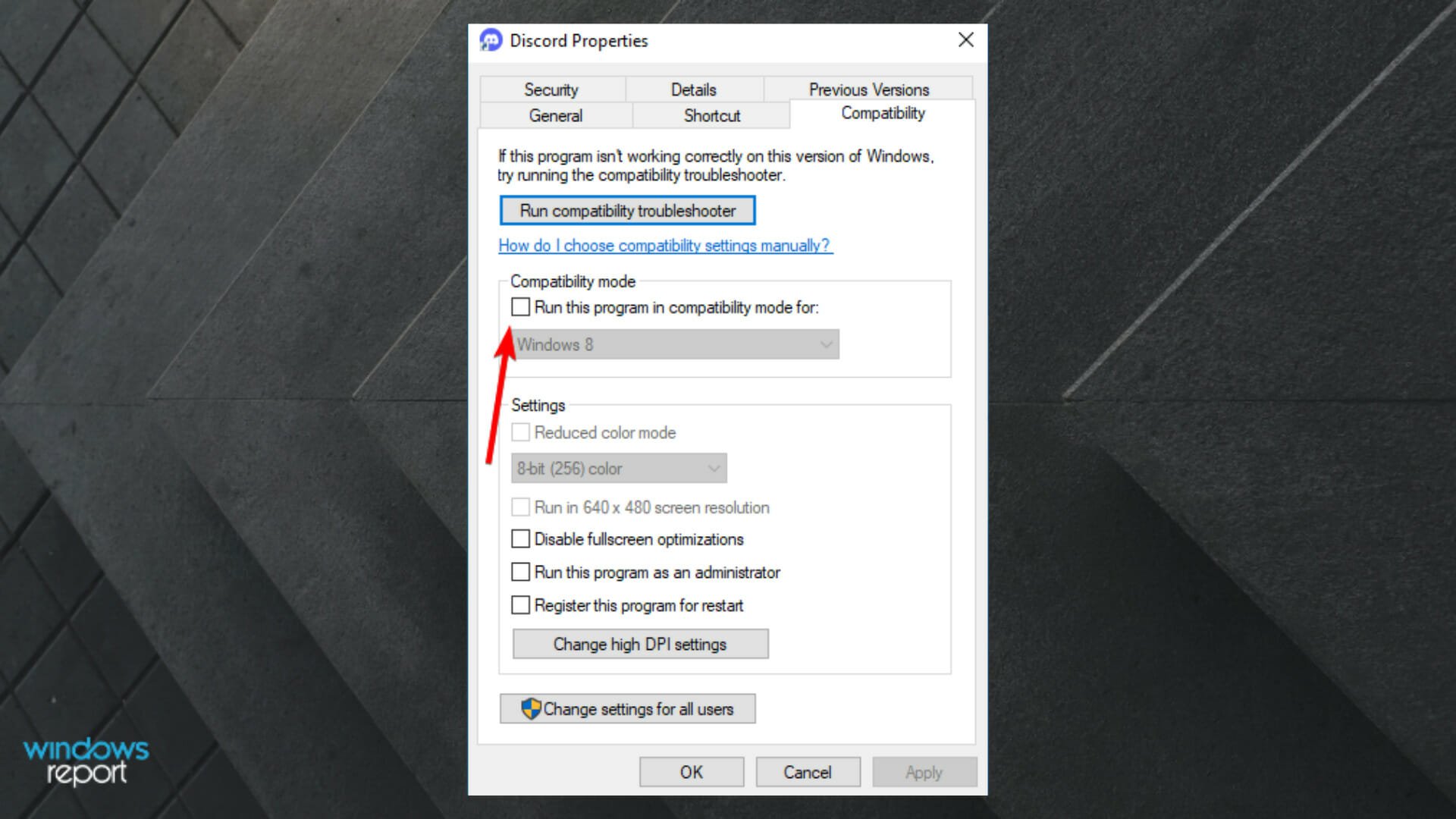Image resolution: width=1456 pixels, height=819 pixels.
Task: Run the compatibility troubleshooter
Action: 627,211
